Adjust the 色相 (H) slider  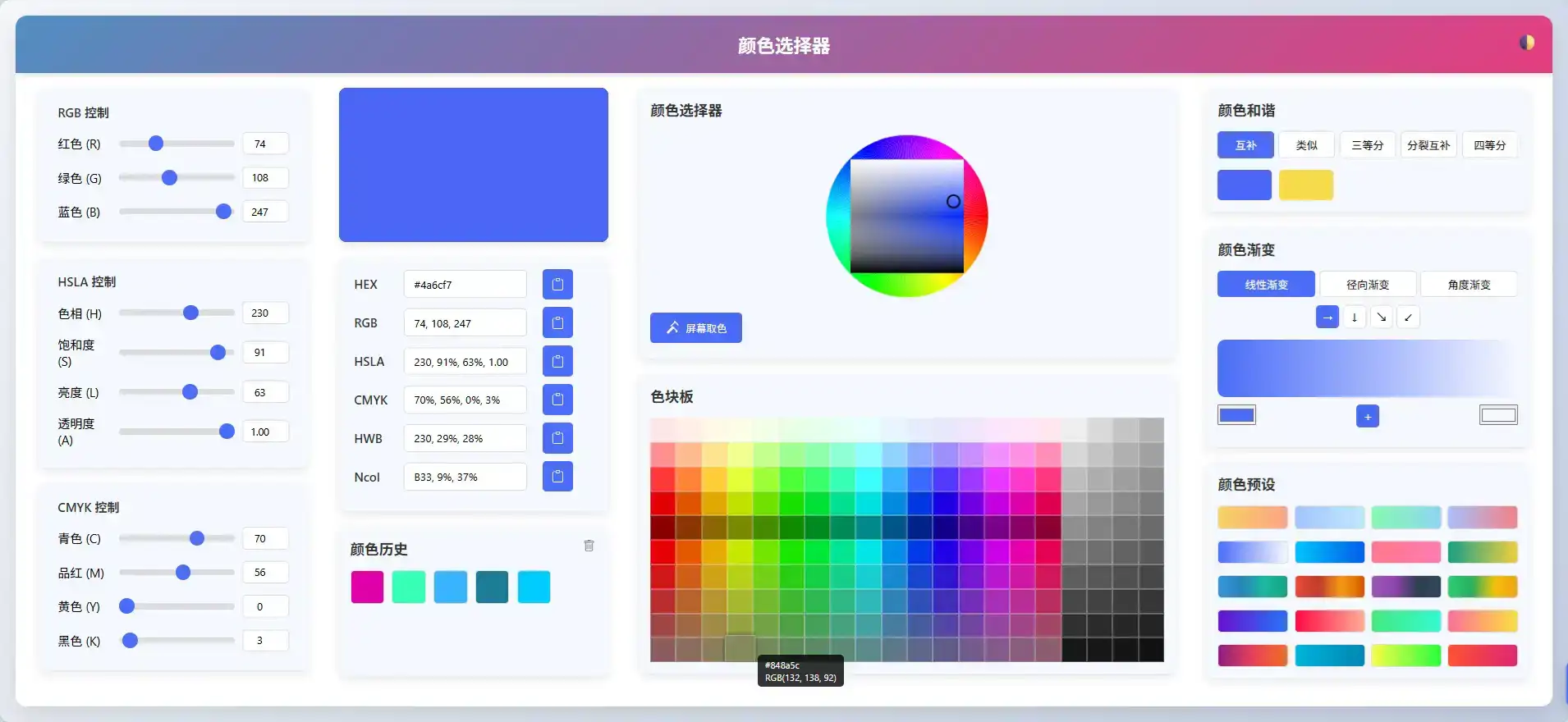[x=177, y=313]
